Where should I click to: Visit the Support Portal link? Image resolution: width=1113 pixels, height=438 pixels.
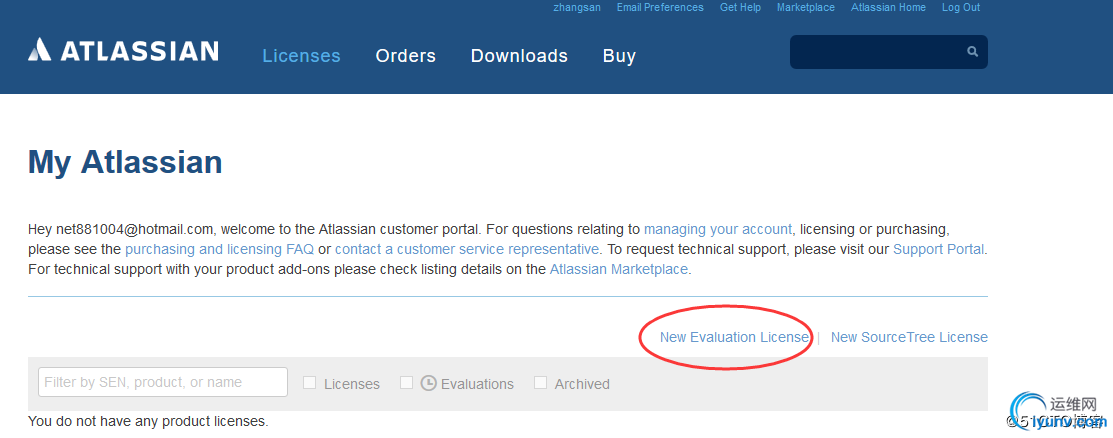(x=938, y=249)
